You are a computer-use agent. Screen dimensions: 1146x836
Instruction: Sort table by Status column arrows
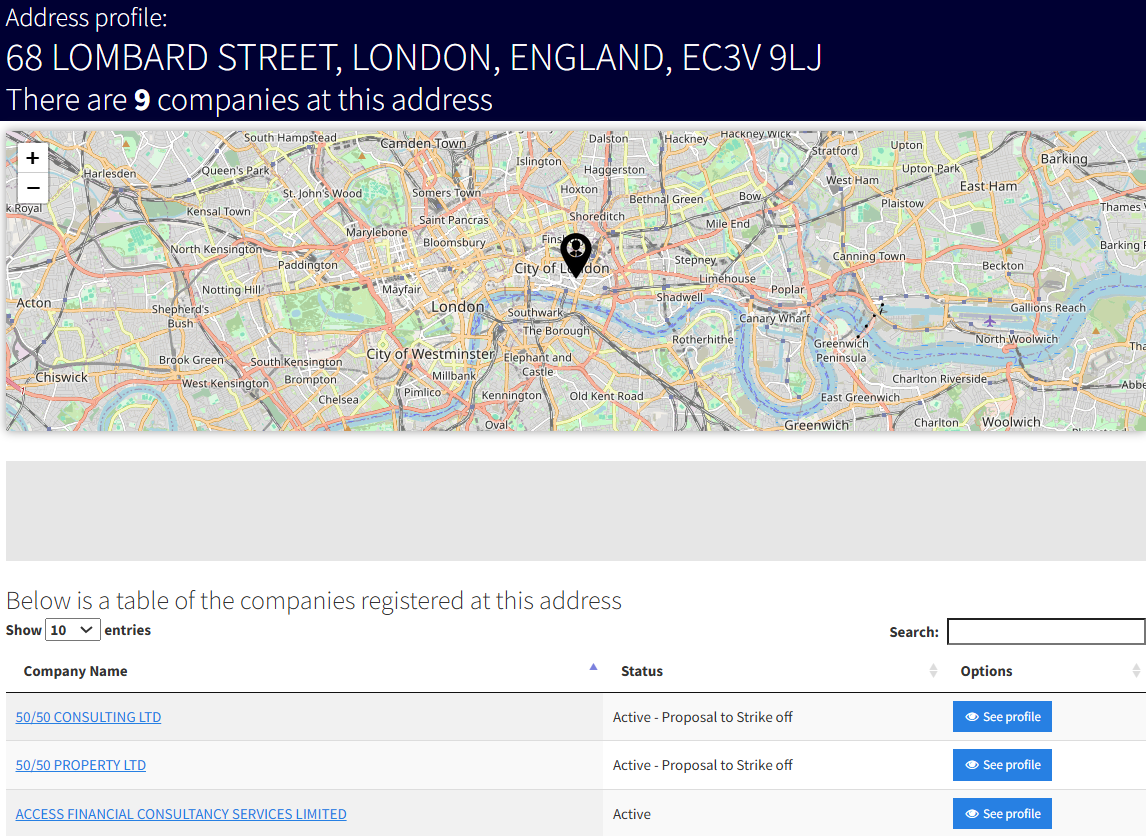933,671
